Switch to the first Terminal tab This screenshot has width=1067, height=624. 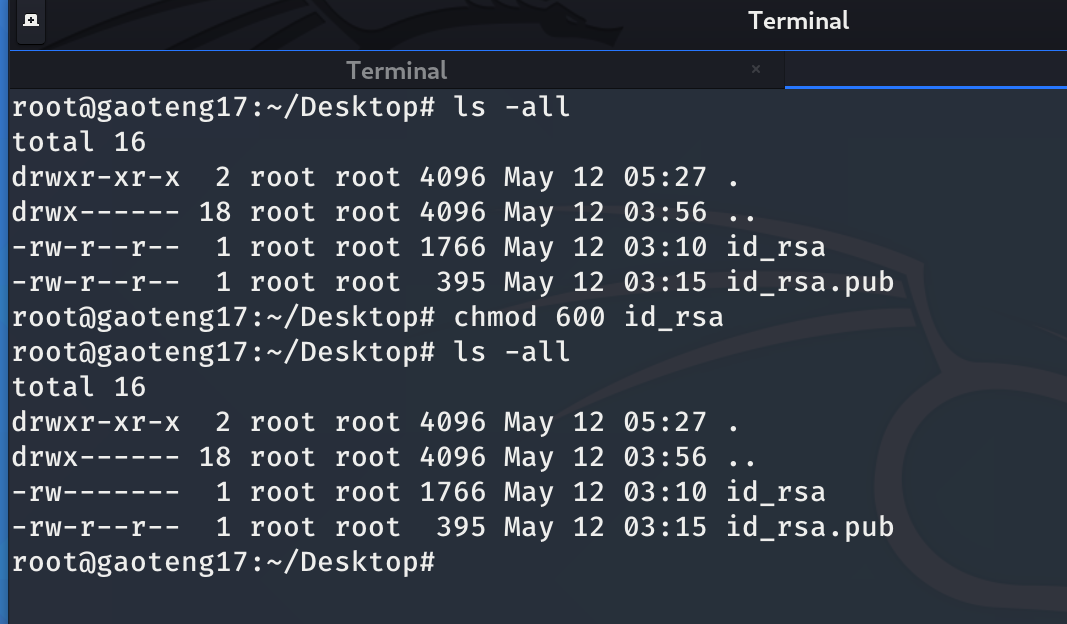coord(396,71)
